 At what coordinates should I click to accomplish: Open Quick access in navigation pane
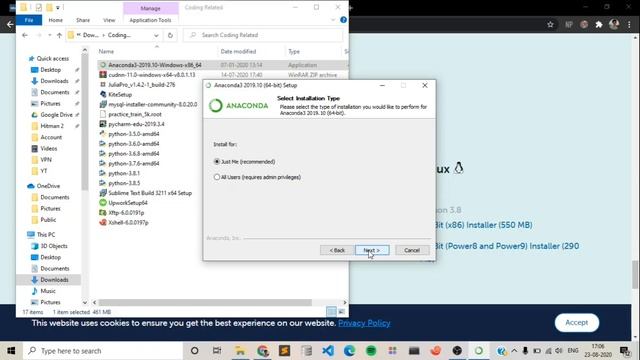coord(52,58)
